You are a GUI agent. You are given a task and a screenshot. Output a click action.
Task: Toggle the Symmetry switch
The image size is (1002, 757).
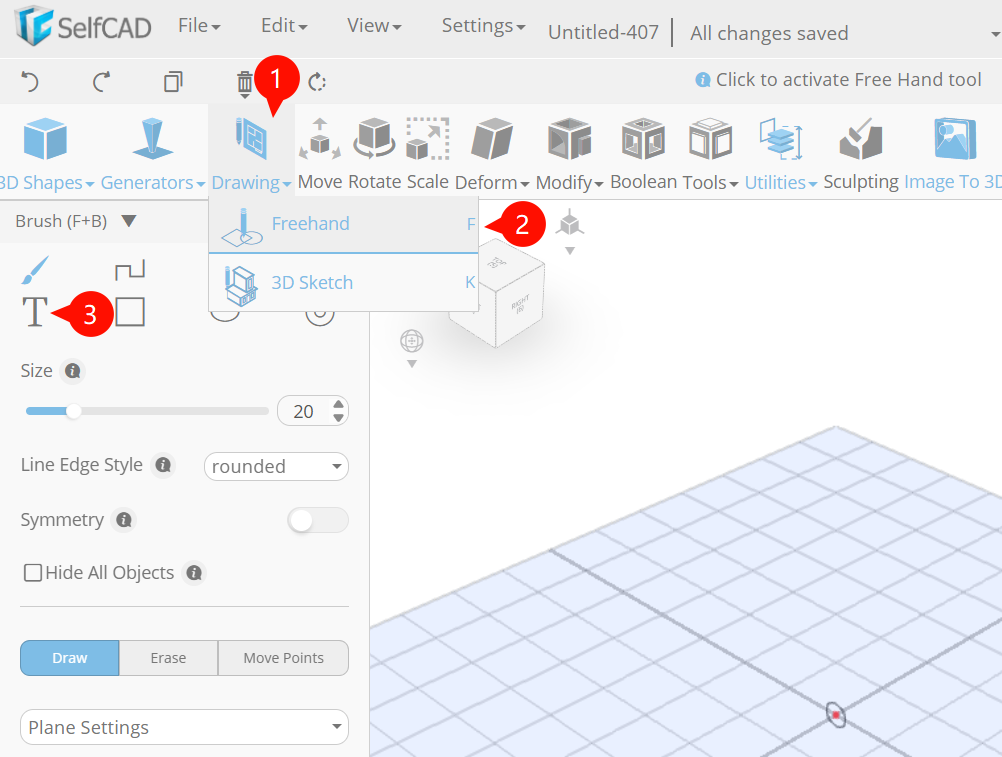[318, 520]
